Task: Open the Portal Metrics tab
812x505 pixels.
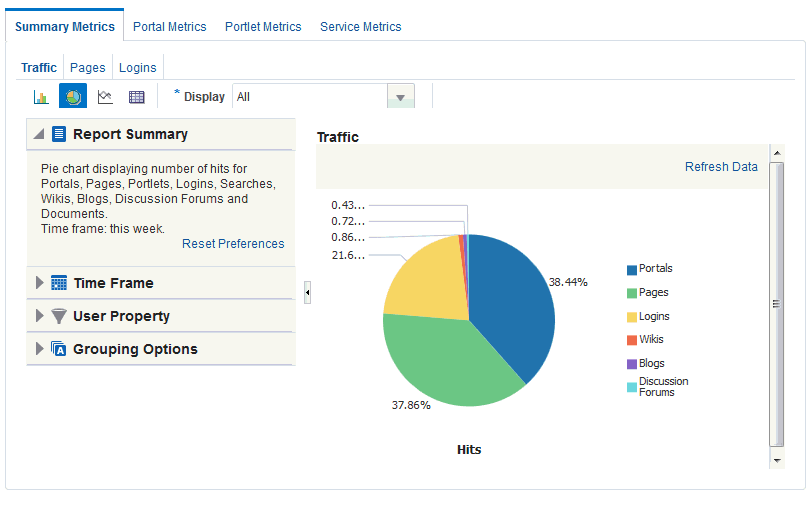Action: (169, 26)
